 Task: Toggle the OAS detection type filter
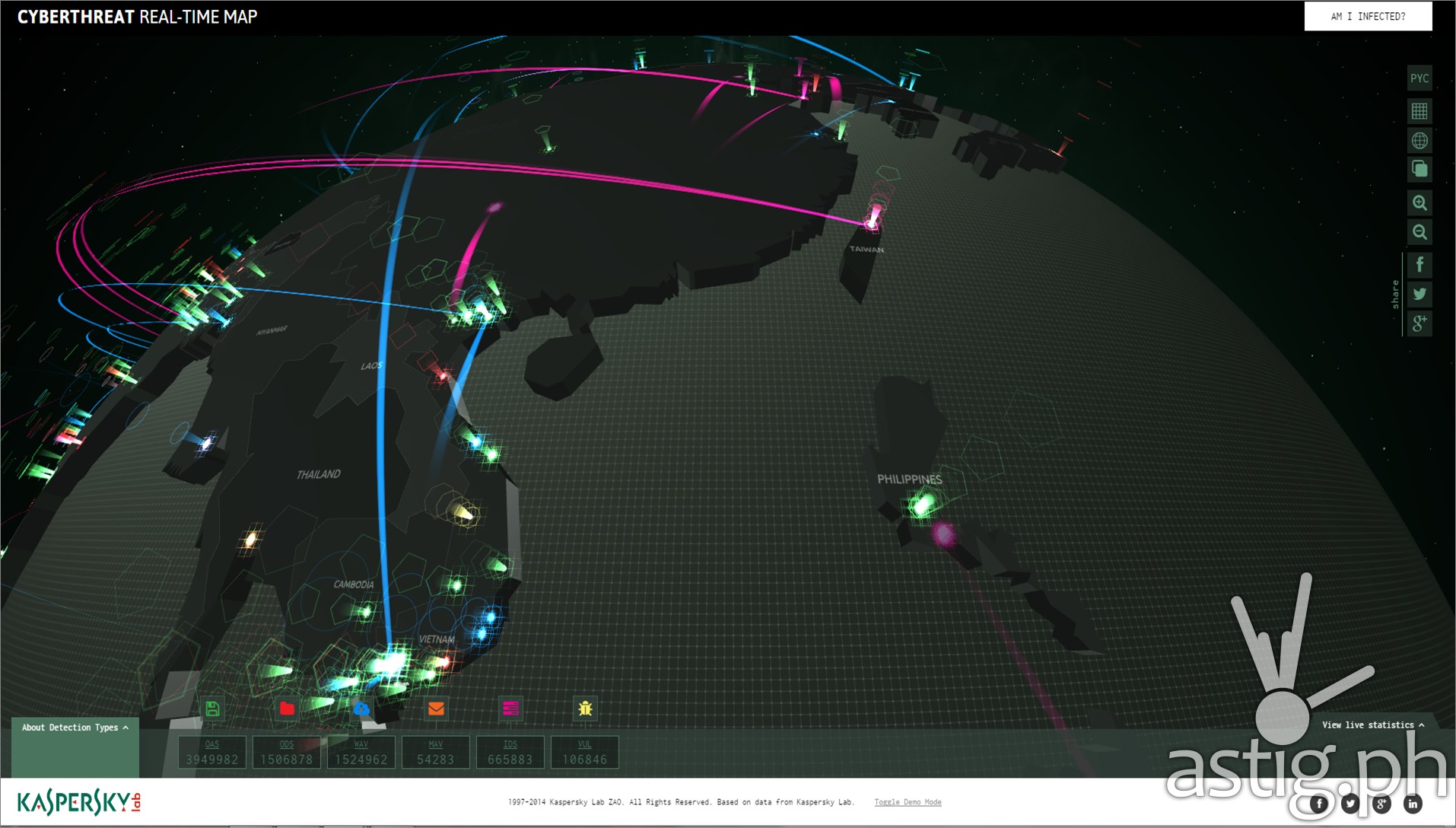coord(214,752)
